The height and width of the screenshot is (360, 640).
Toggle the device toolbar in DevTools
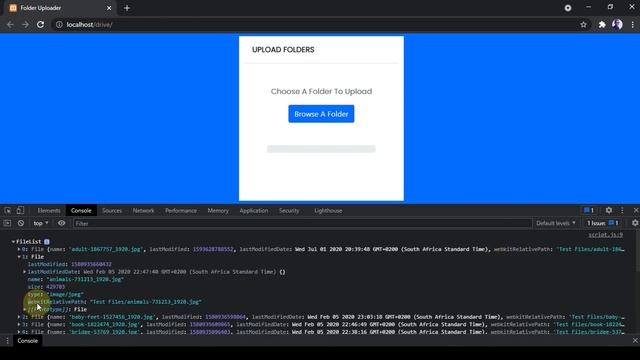pos(20,210)
